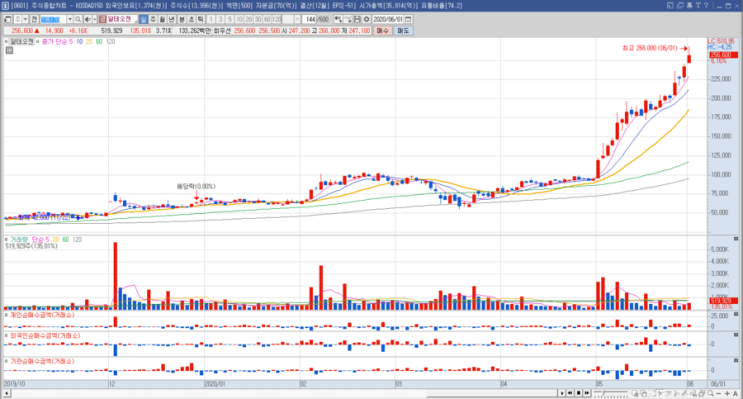Viewport: 743px width, 399px height.
Task: Click the title bar T font icon
Action: tap(698, 5)
